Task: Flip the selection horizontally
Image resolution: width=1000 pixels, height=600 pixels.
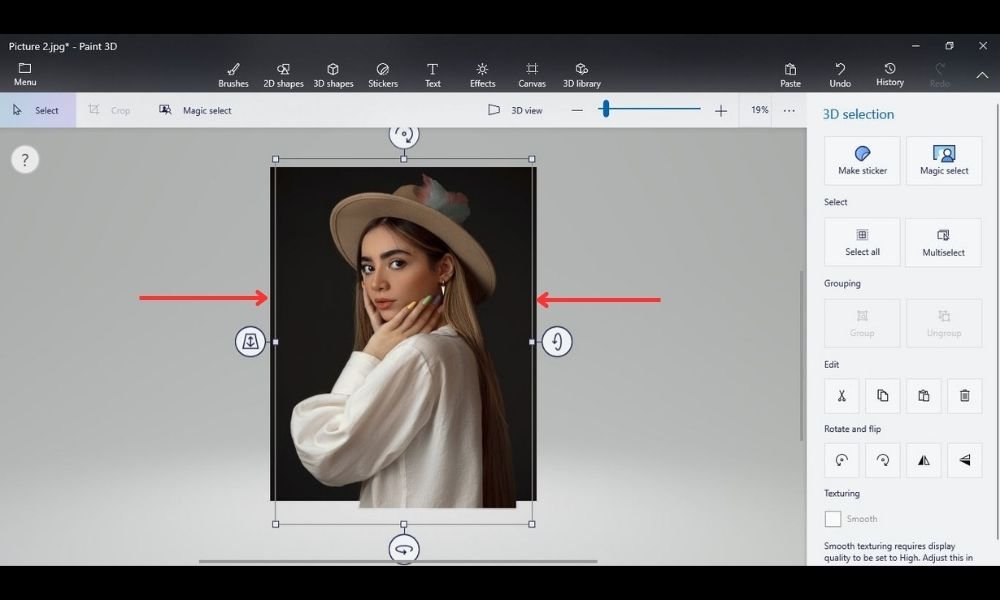Action: (x=923, y=460)
